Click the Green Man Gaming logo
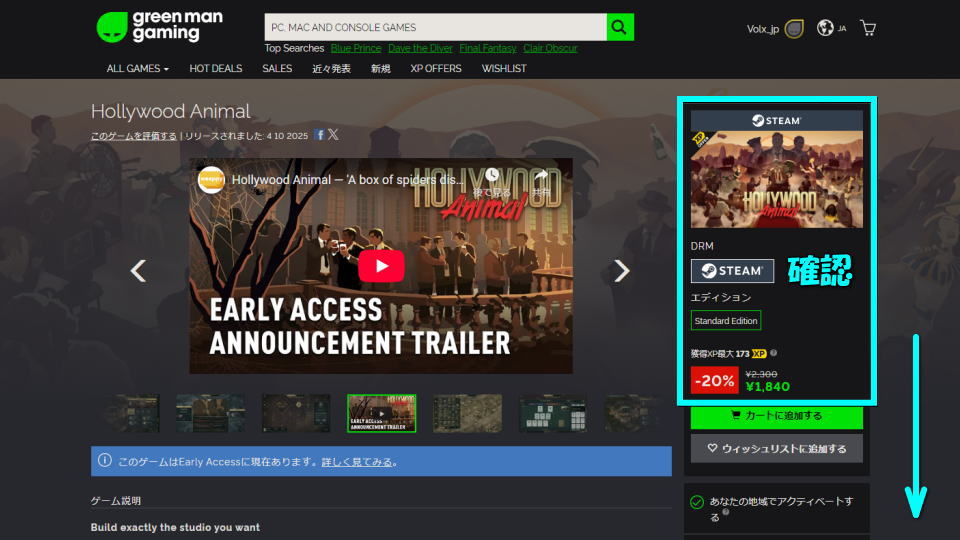Image resolution: width=960 pixels, height=540 pixels. [159, 27]
